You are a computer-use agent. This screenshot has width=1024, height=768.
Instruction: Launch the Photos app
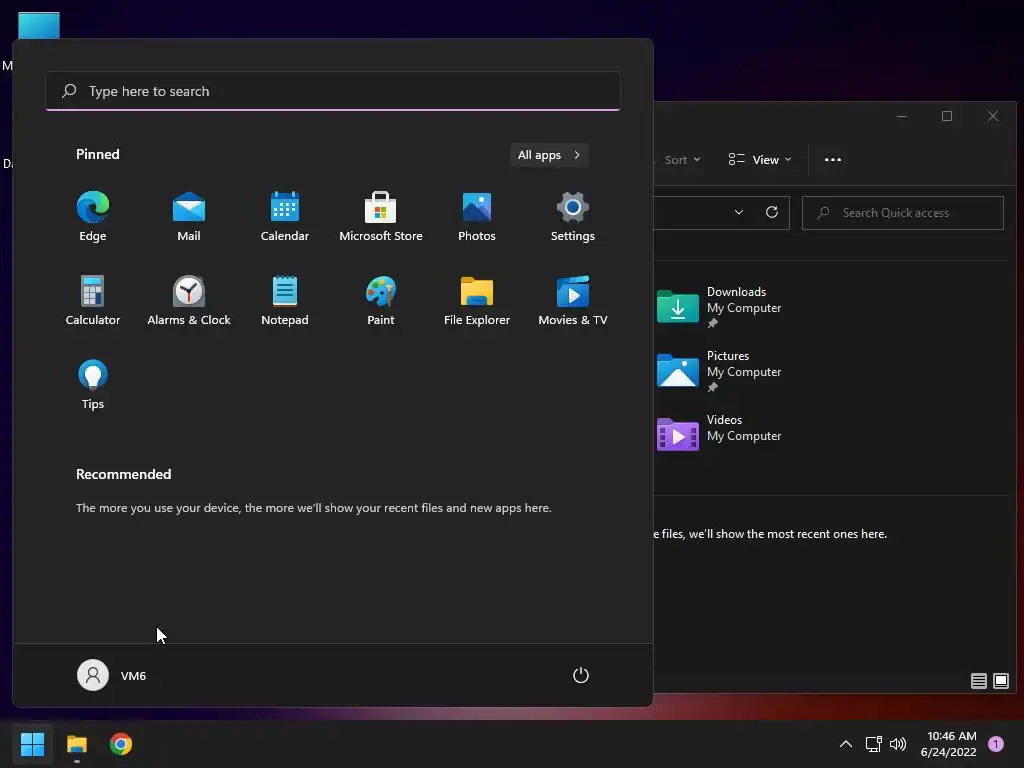tap(477, 217)
